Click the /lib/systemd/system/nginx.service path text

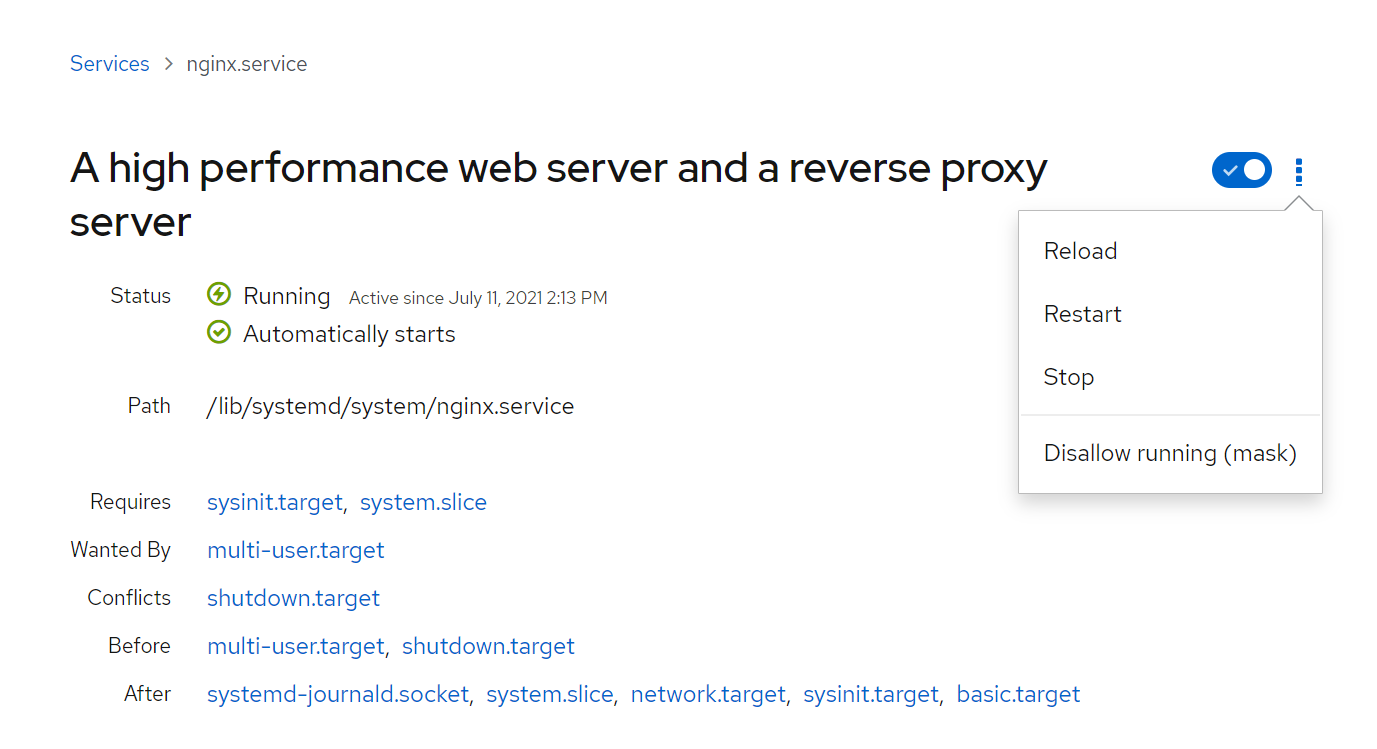tap(390, 406)
